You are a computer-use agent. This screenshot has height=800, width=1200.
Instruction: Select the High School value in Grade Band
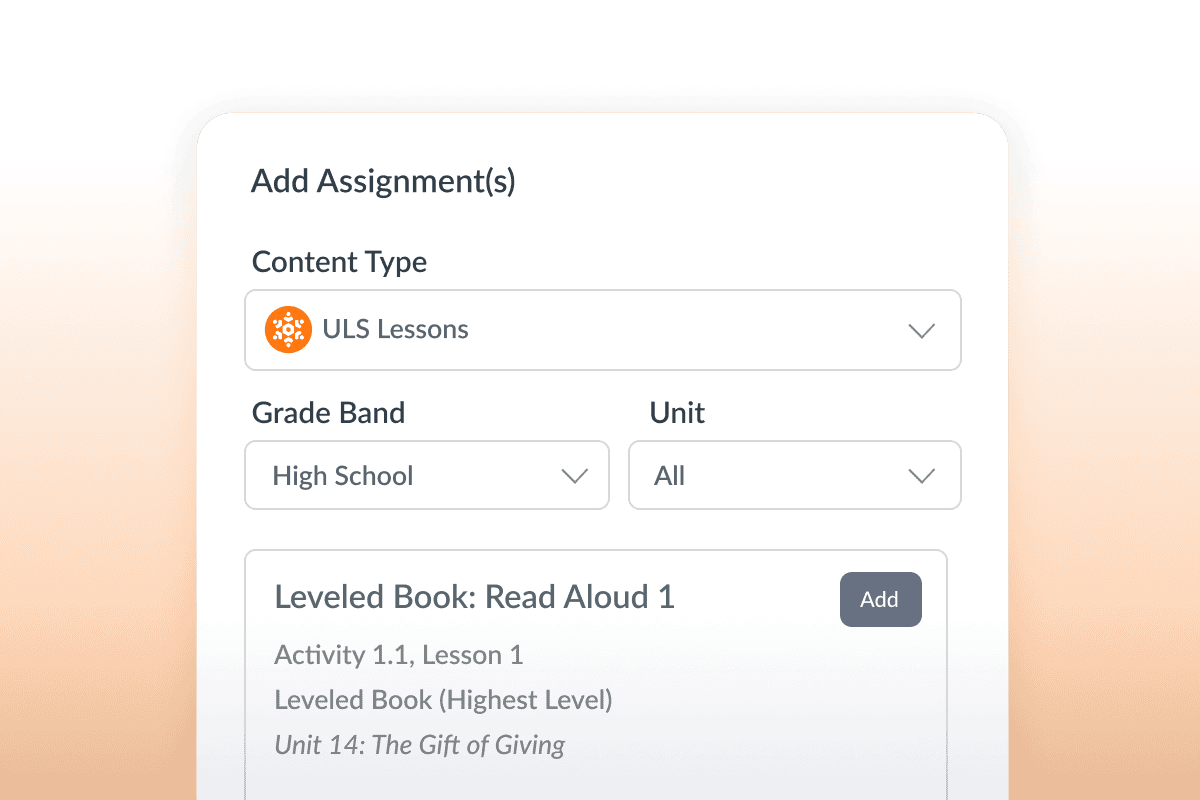pyautogui.click(x=343, y=475)
